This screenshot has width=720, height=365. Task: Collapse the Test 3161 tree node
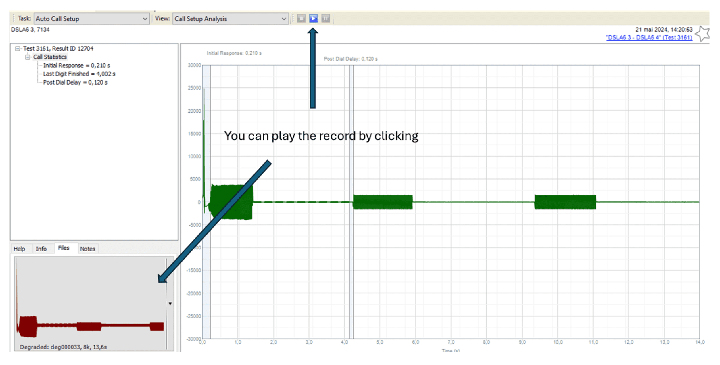tap(17, 49)
